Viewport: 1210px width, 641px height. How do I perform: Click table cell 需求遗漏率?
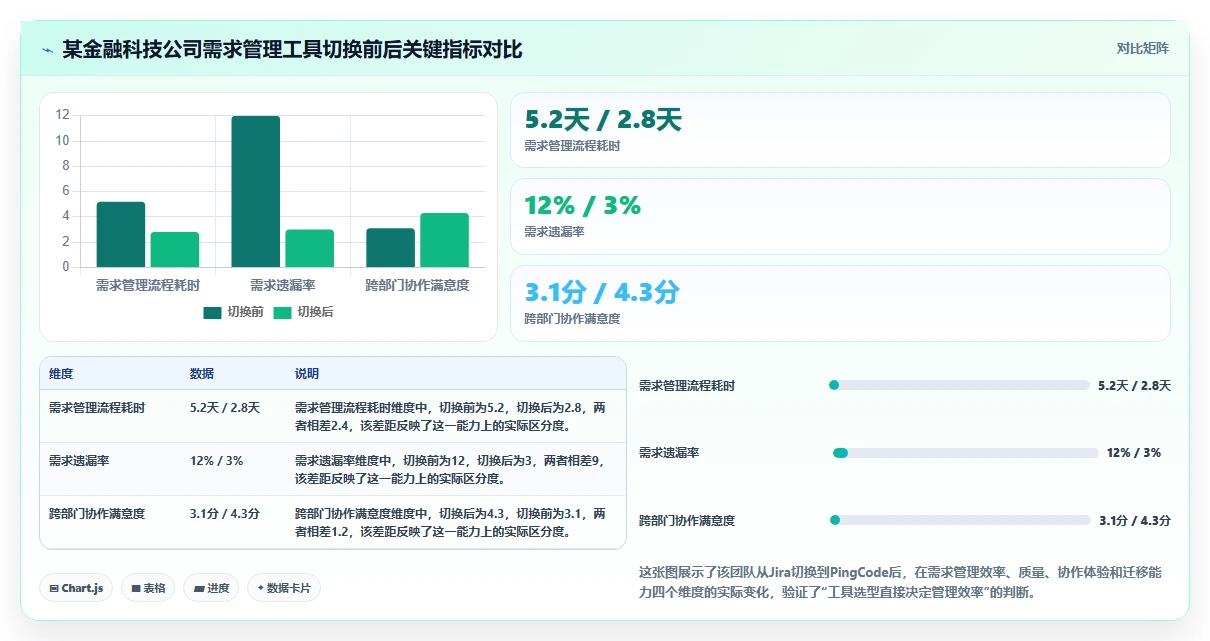79,461
